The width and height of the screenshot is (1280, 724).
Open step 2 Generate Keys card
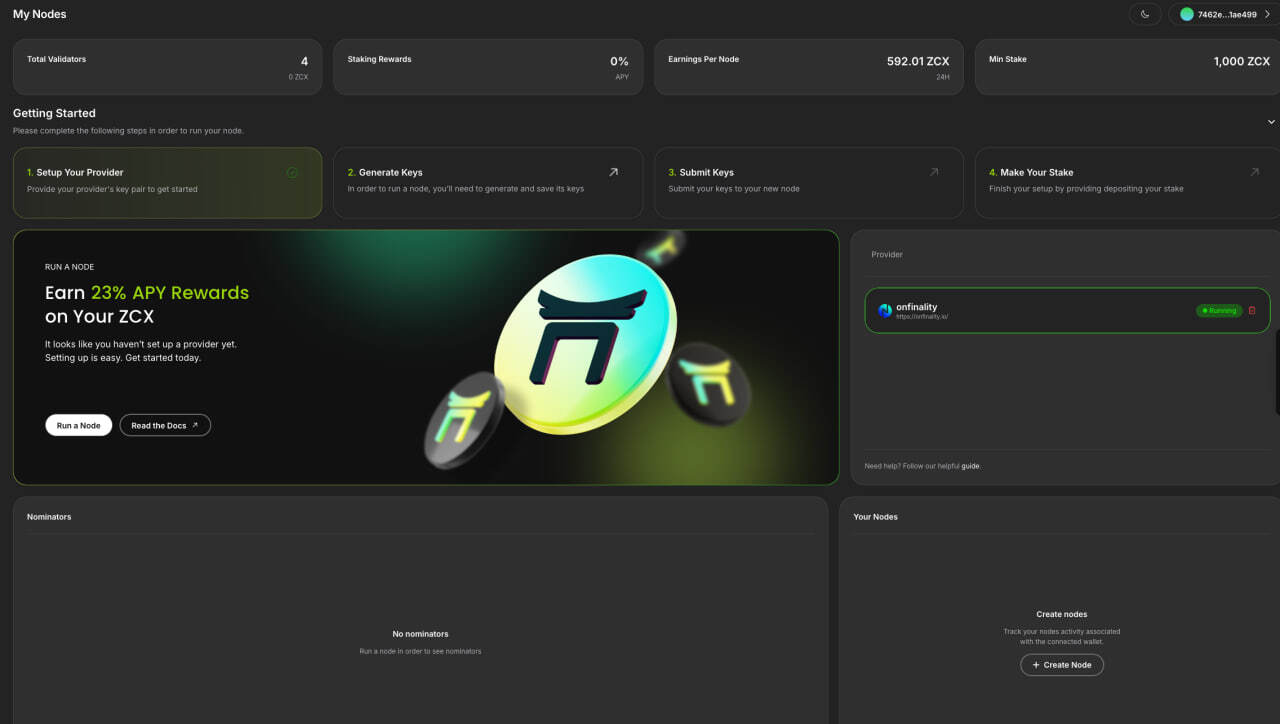tap(488, 182)
